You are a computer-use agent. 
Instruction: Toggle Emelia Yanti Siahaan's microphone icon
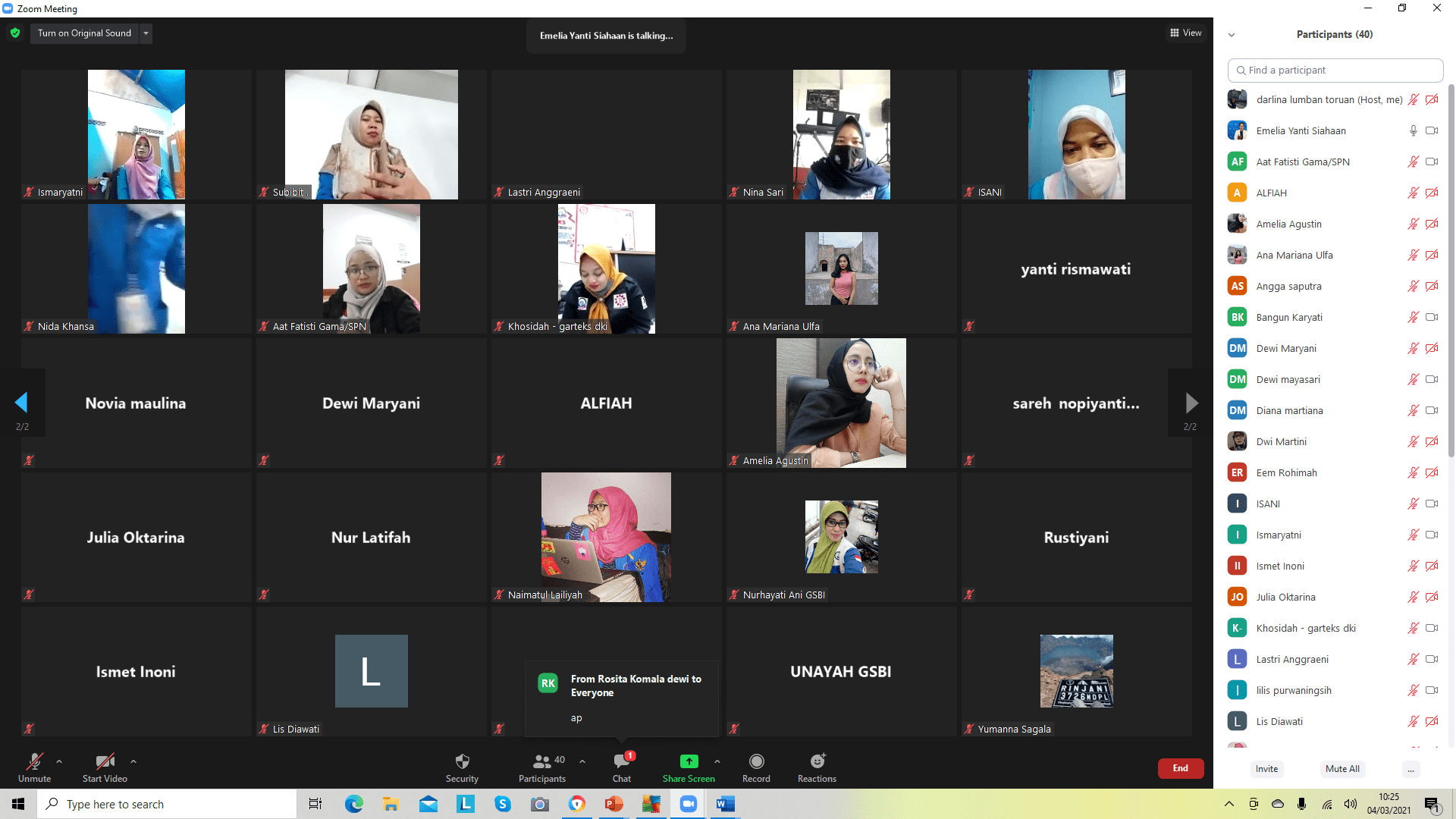point(1413,130)
